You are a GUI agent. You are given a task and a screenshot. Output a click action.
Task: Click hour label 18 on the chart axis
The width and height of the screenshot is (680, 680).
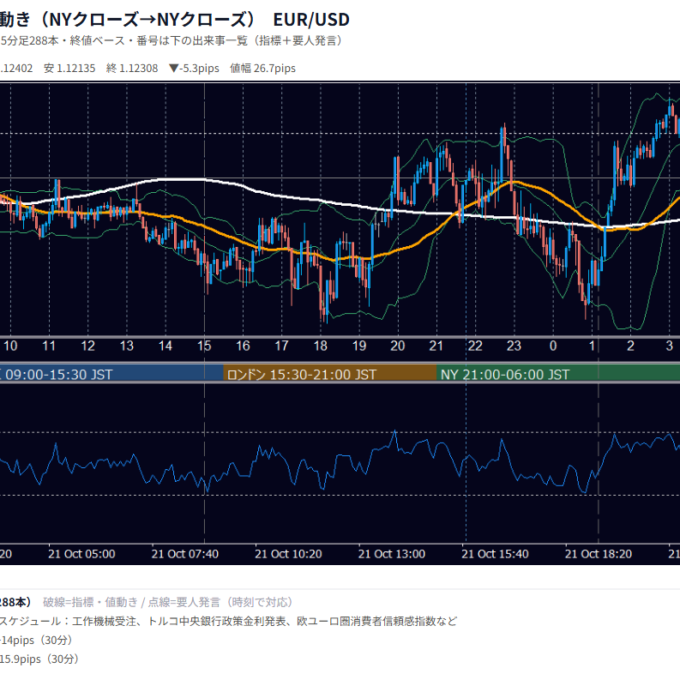point(320,346)
